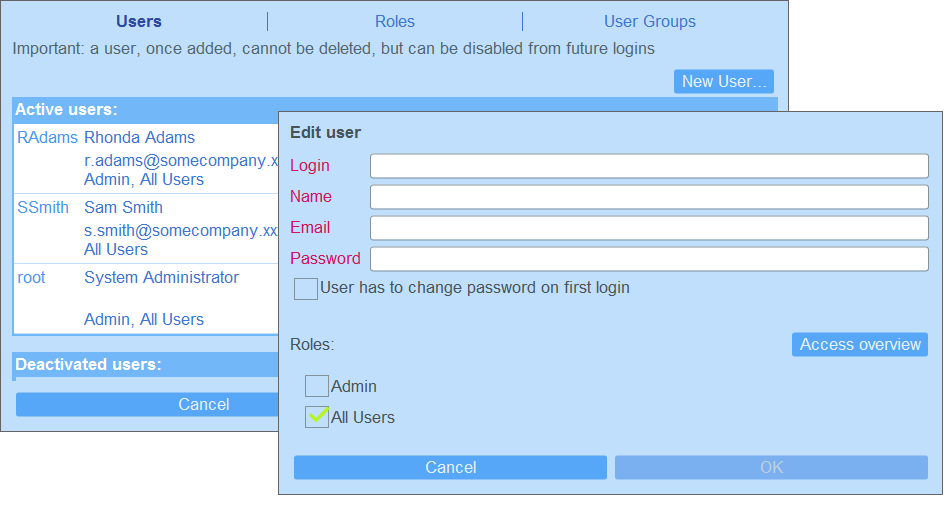Focus the Name text field
The image size is (952, 505).
pyautogui.click(x=648, y=197)
